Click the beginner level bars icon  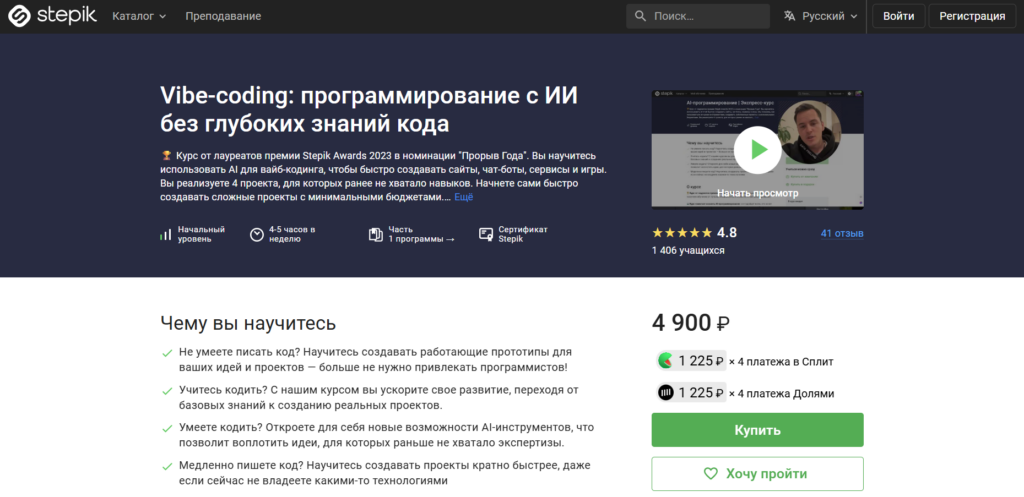[x=165, y=234]
